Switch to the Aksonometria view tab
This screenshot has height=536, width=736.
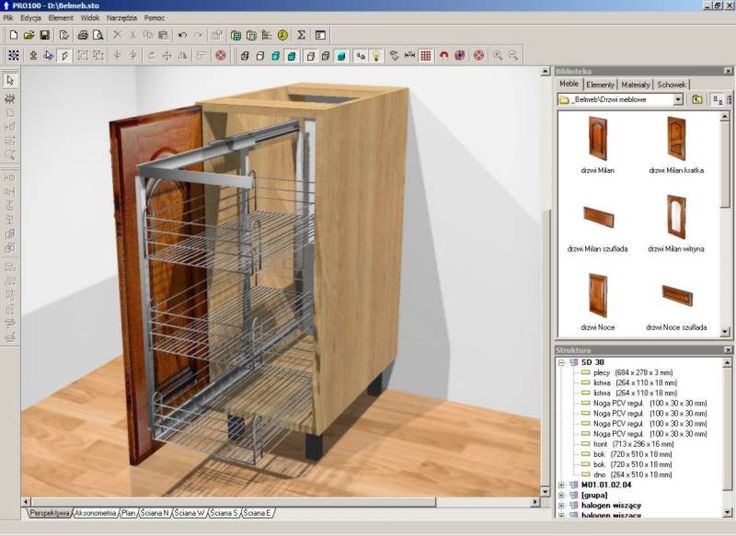pyautogui.click(x=95, y=513)
